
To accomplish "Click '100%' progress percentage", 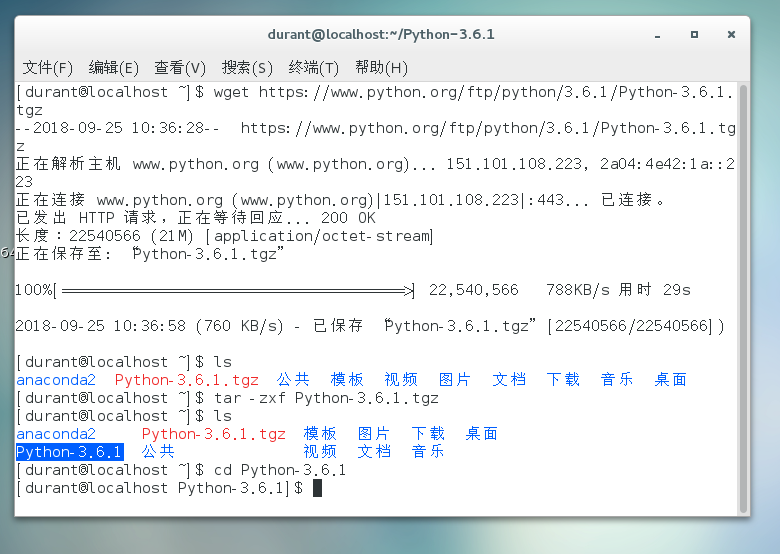I will [34, 290].
